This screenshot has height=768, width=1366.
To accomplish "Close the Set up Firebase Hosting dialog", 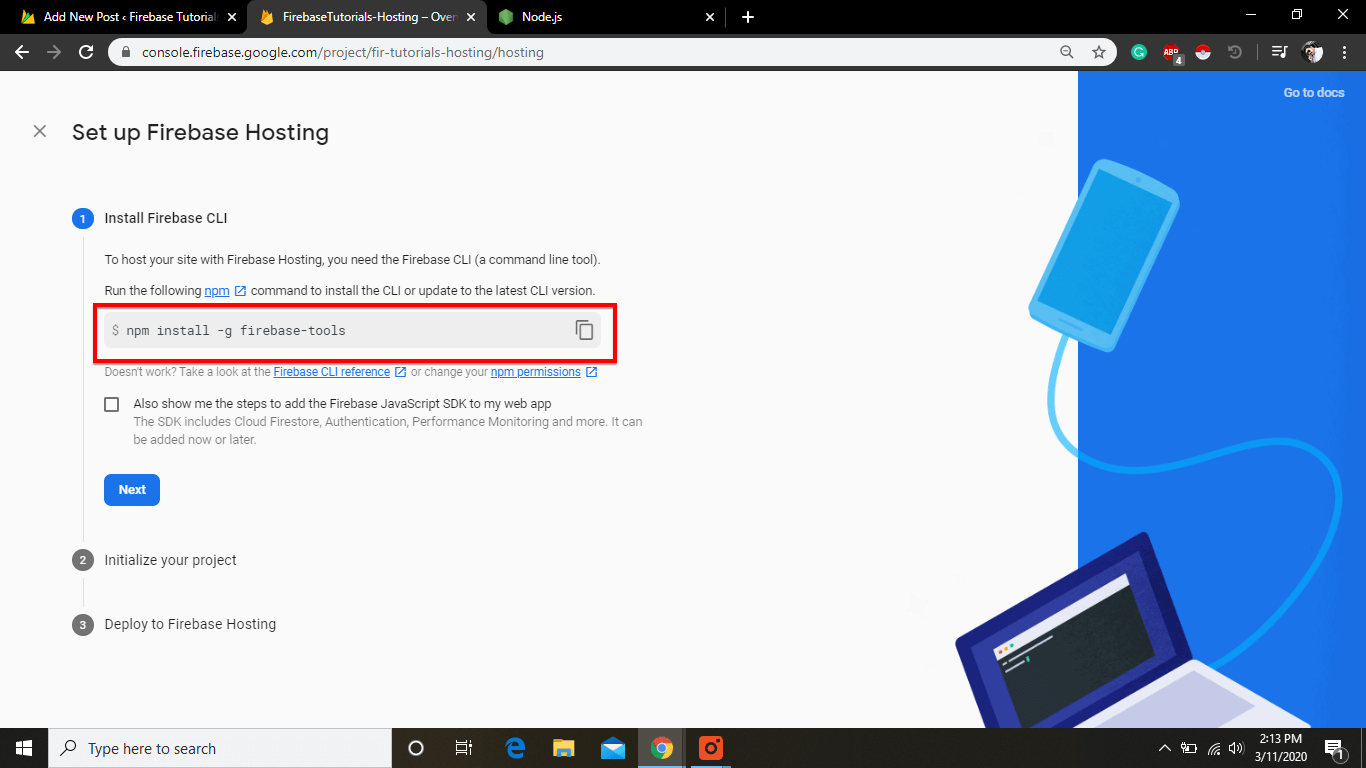I will click(x=40, y=131).
